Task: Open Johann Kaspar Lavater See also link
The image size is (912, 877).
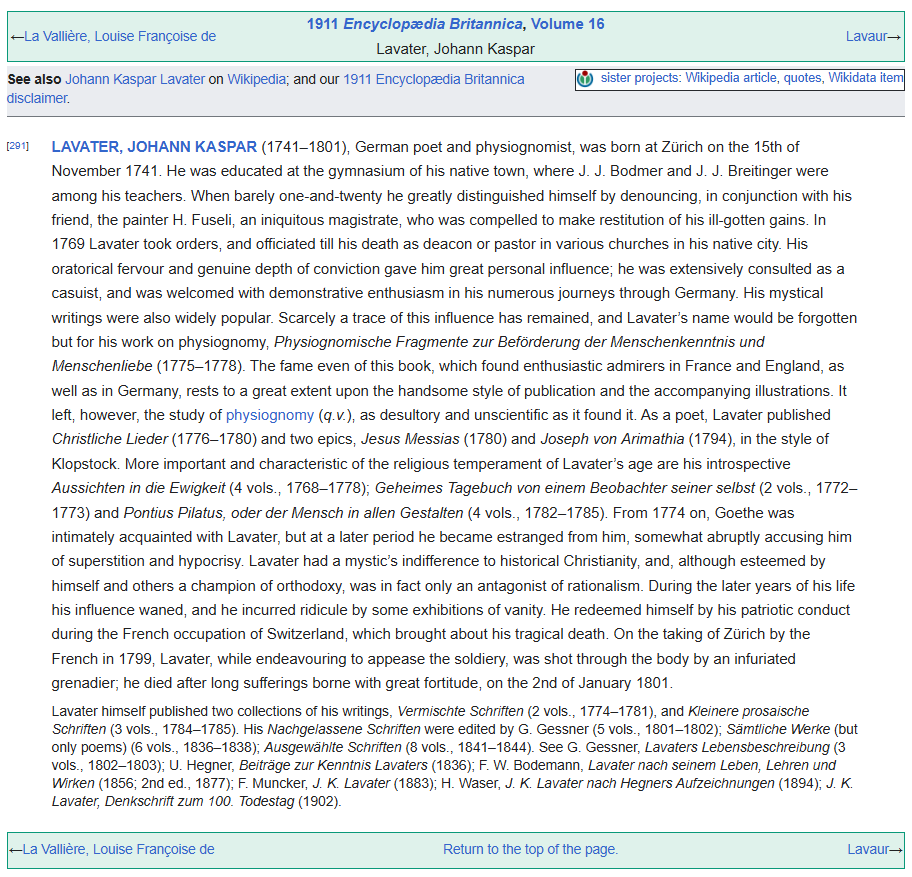Action: pos(135,79)
